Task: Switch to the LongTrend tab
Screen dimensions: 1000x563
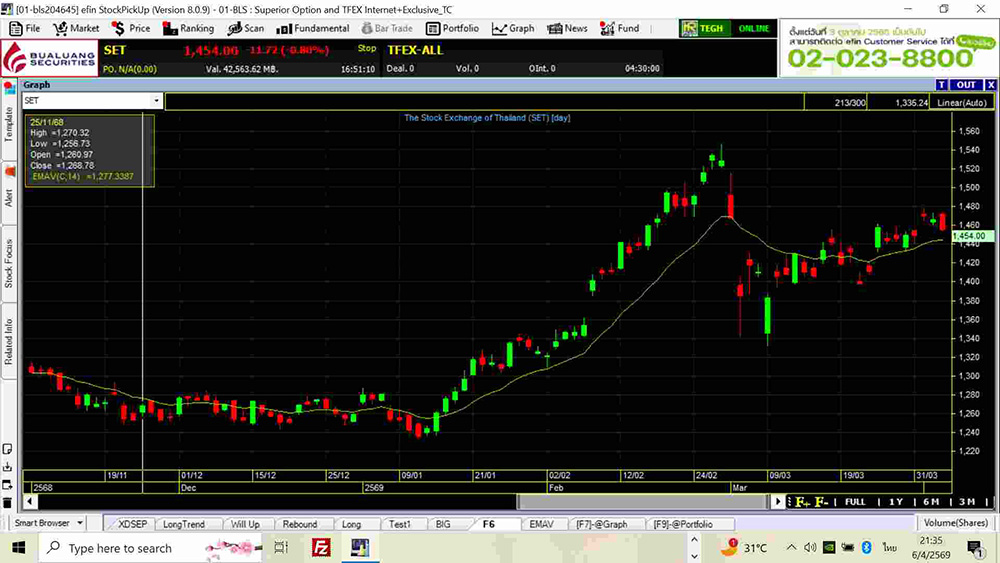Action: pos(183,524)
